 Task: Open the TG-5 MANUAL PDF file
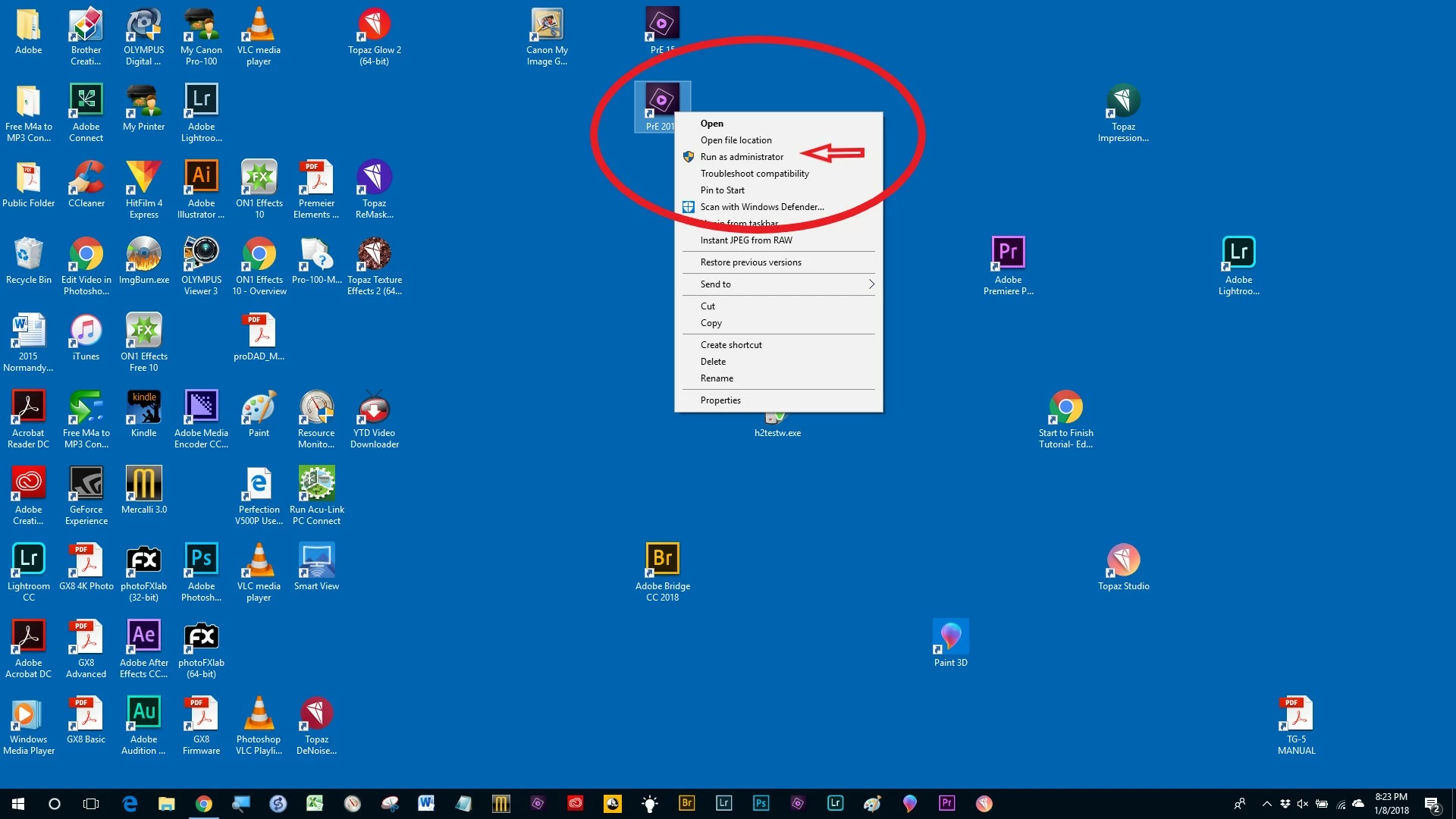[x=1296, y=714]
